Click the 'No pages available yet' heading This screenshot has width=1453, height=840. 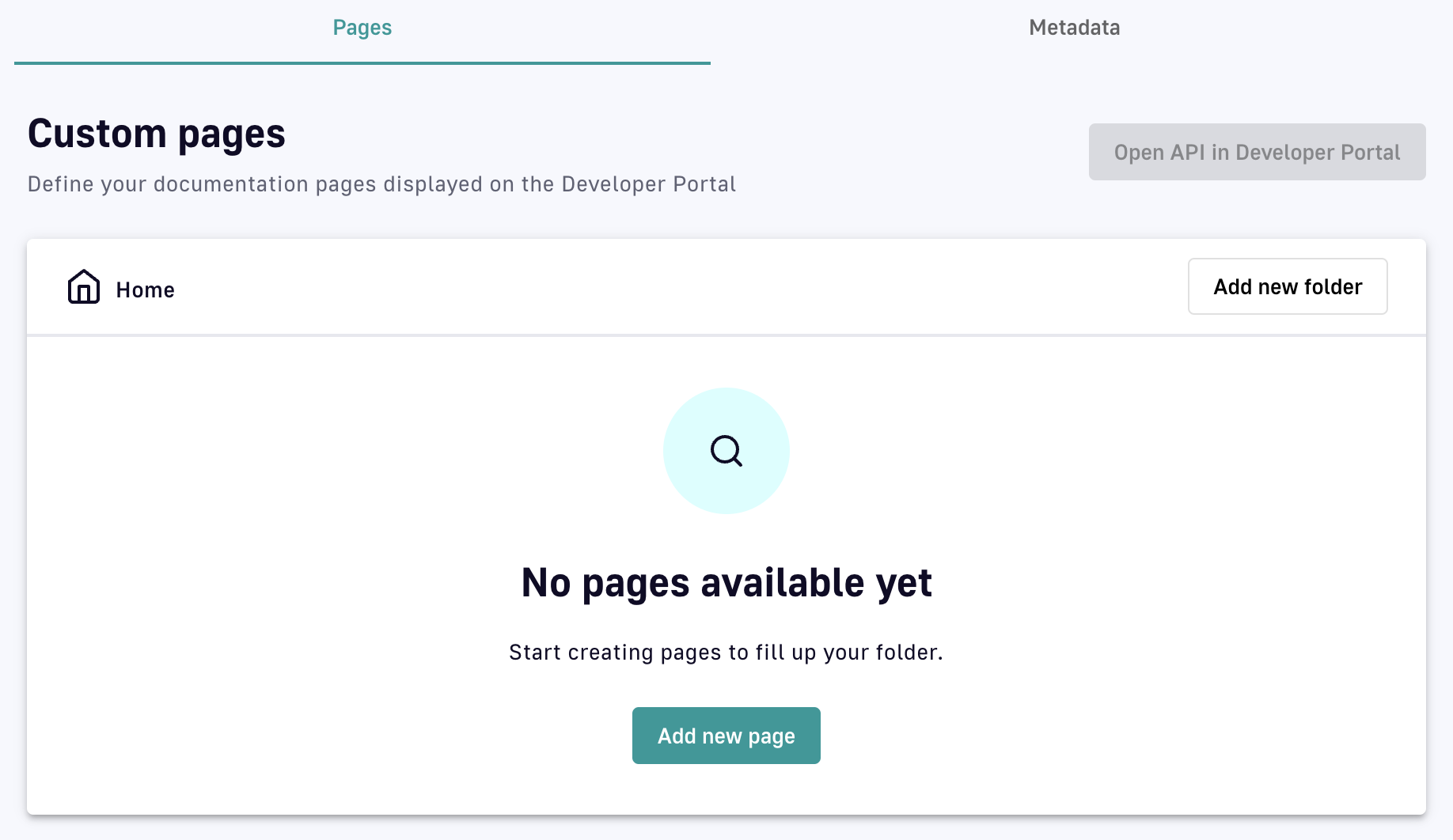click(726, 583)
